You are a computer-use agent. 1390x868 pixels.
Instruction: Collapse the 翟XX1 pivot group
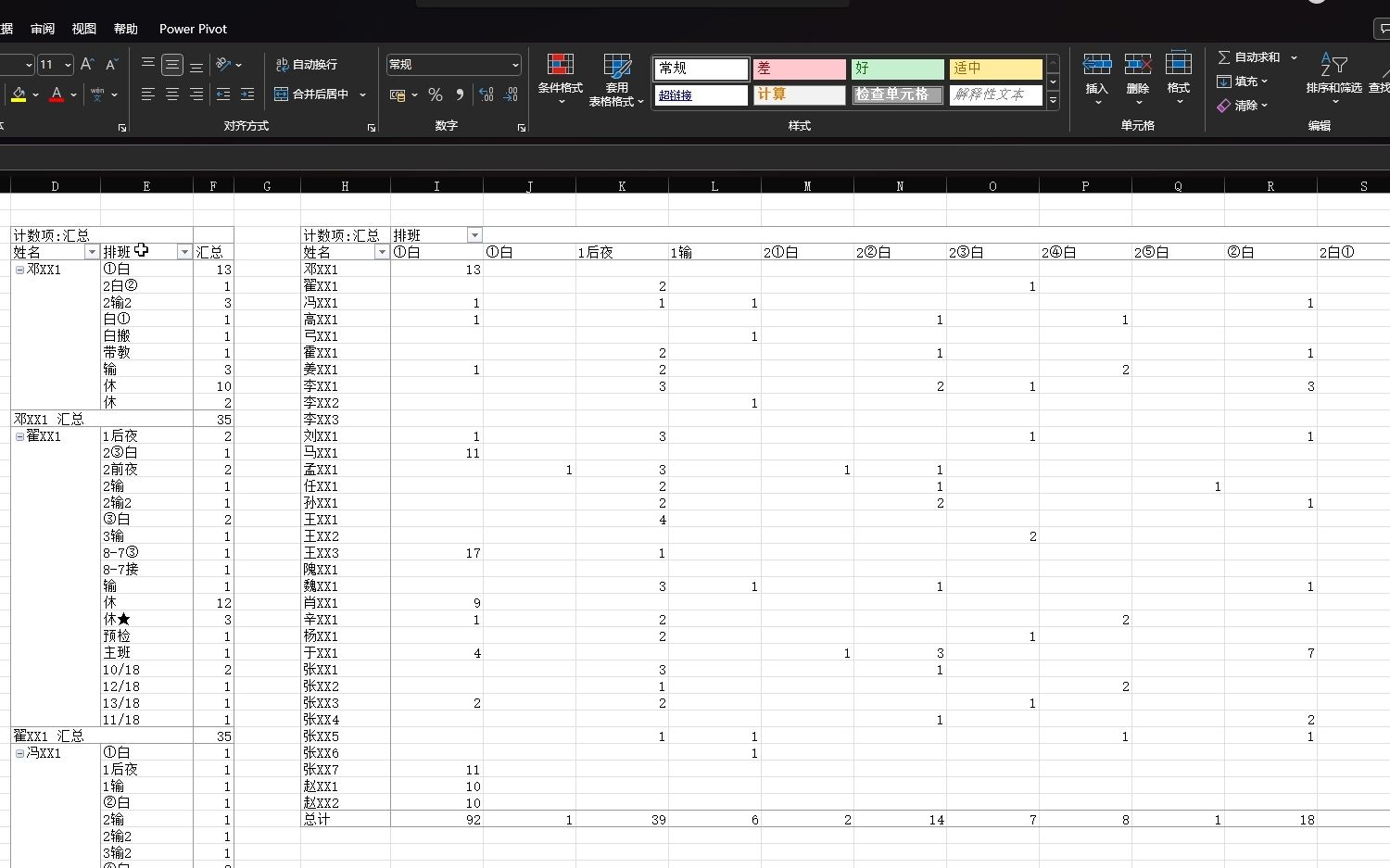tap(19, 436)
